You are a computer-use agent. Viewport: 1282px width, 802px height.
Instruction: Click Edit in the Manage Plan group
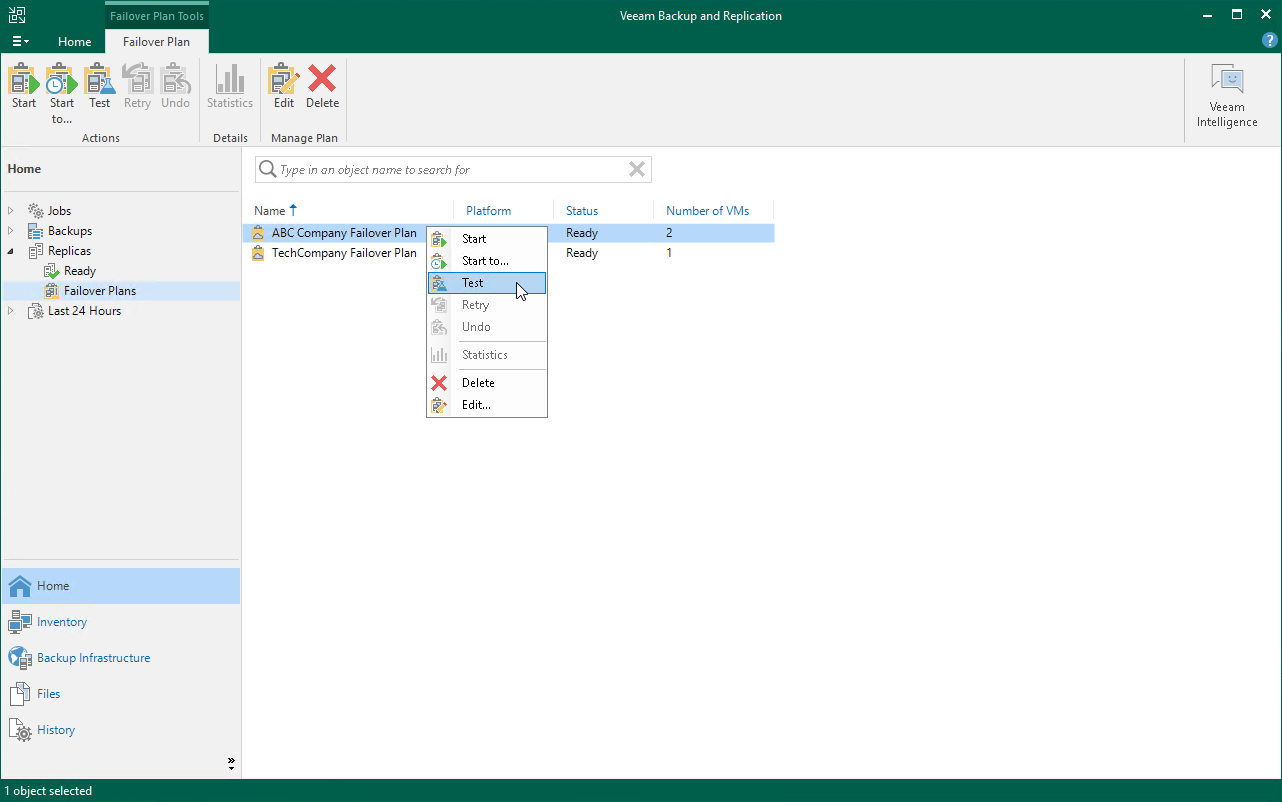click(x=283, y=90)
